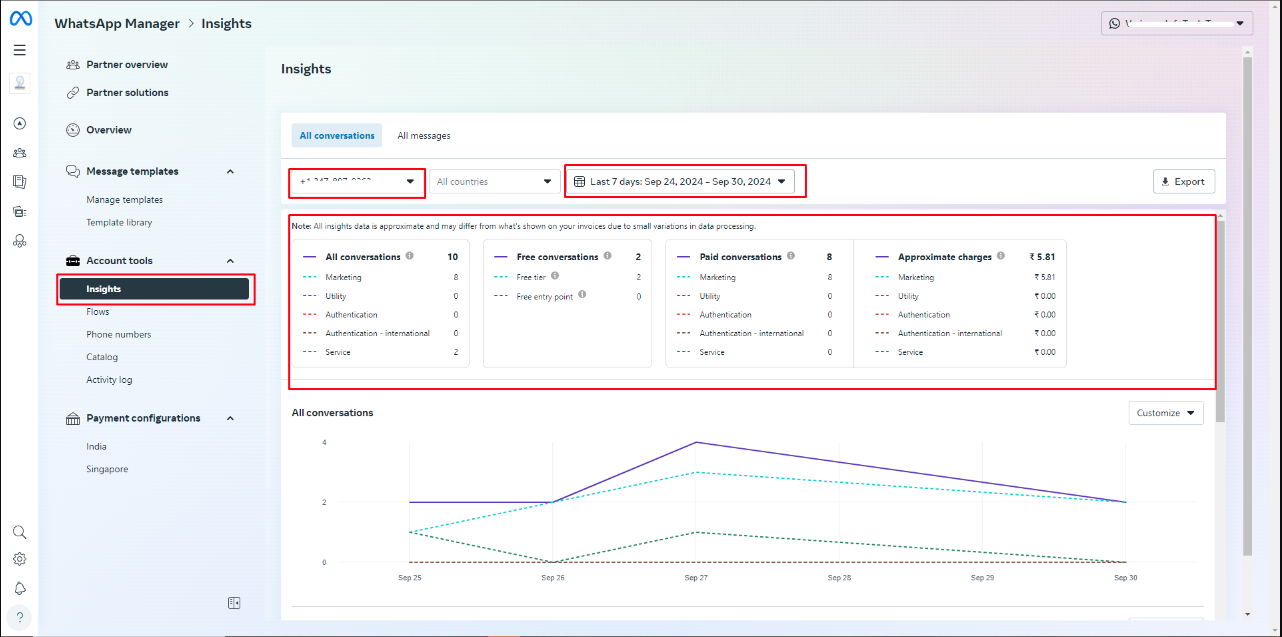Click the compass icon in left rail
The width and height of the screenshot is (1282, 637).
20,124
